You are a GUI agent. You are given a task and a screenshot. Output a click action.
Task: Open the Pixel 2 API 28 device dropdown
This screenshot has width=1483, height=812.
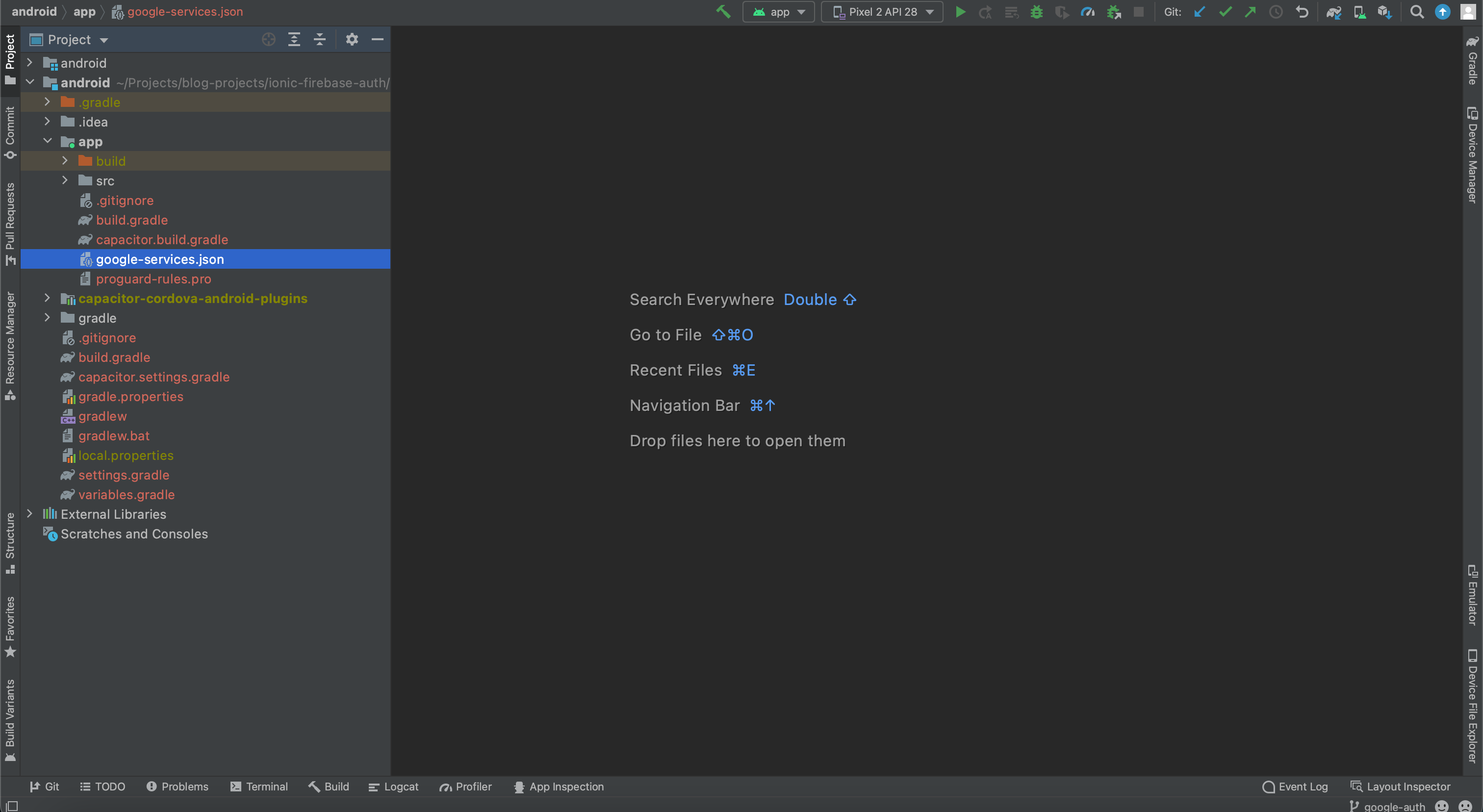(882, 11)
